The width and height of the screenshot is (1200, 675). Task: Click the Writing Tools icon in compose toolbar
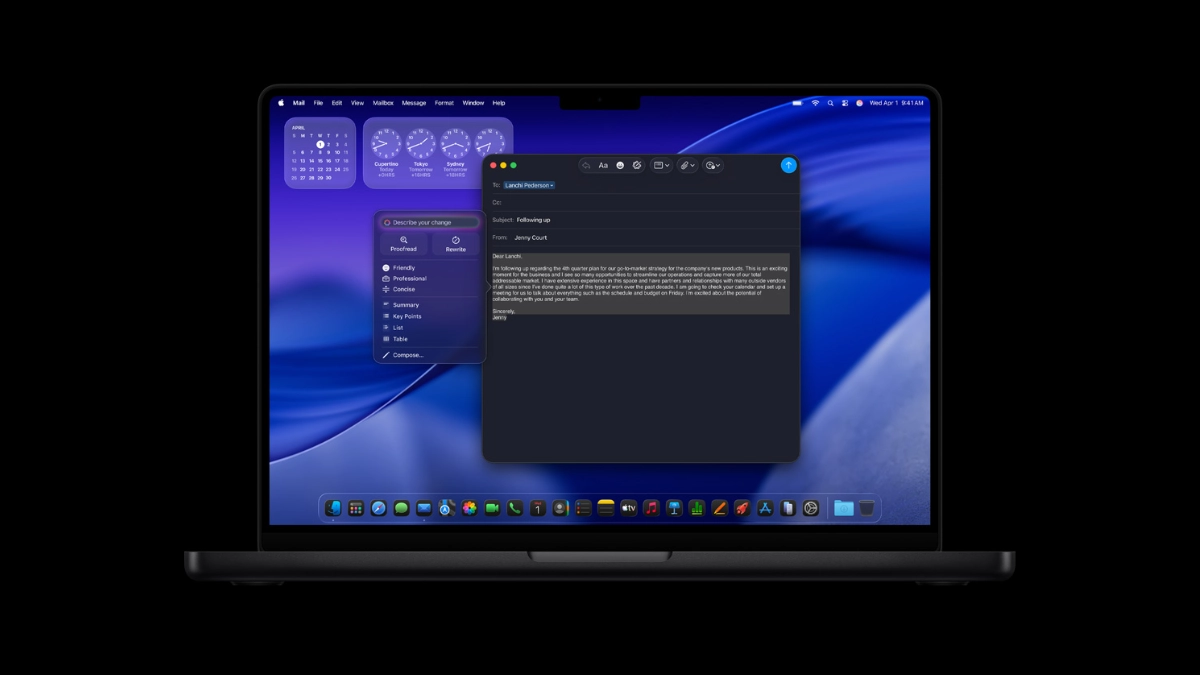point(637,165)
